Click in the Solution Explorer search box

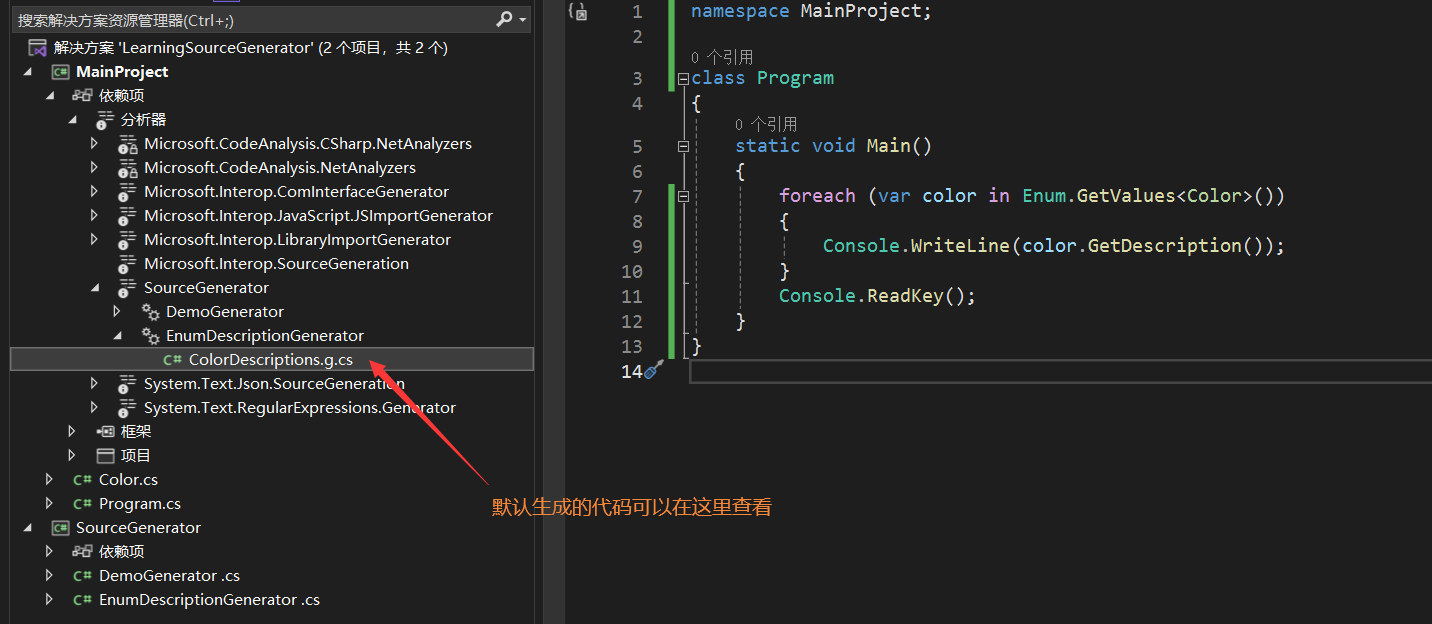pos(250,20)
